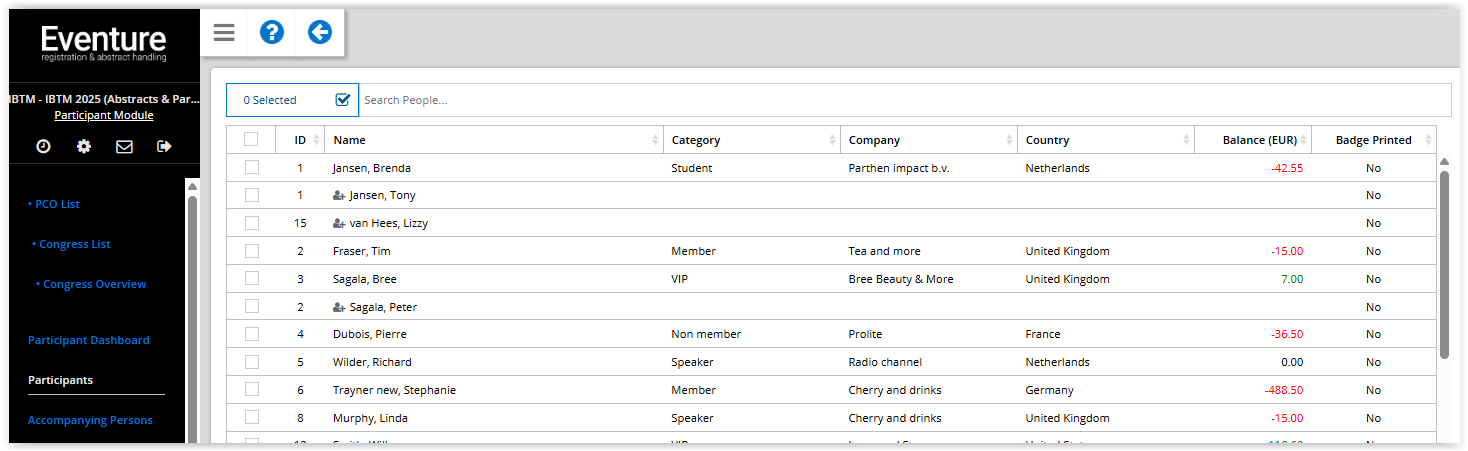Image resolution: width=1468 pixels, height=451 pixels.
Task: Click the Search People input field
Action: pos(900,100)
